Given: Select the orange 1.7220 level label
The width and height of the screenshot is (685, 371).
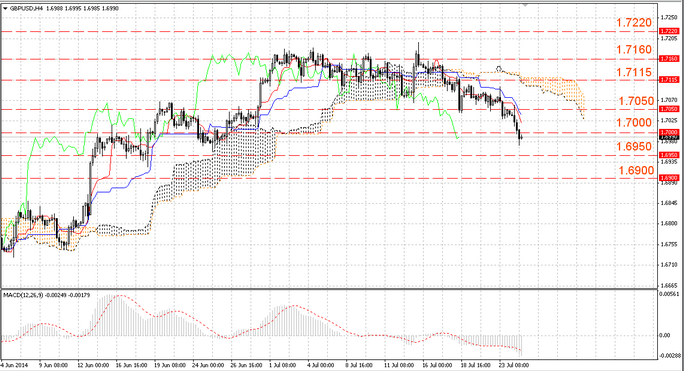Looking at the screenshot, I should coord(634,23).
